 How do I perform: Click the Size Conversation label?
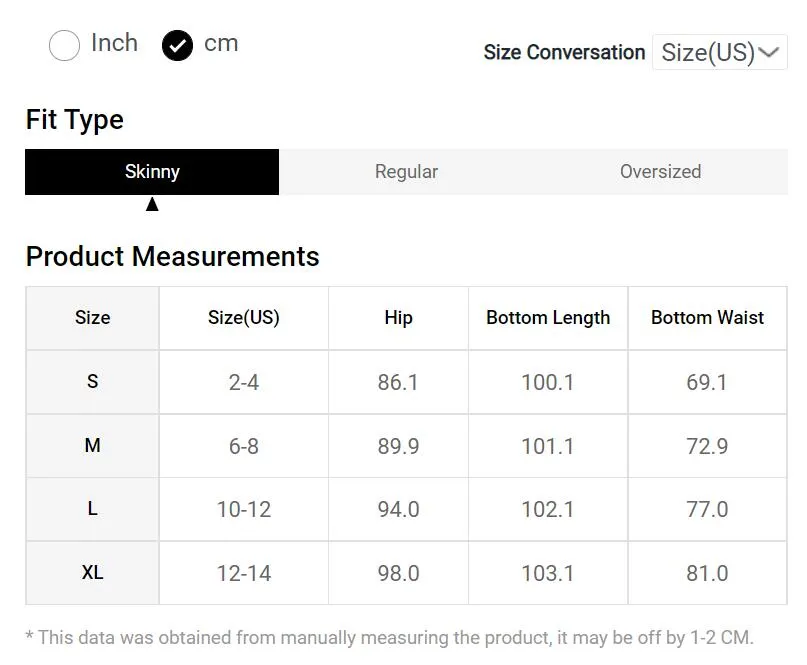(564, 52)
